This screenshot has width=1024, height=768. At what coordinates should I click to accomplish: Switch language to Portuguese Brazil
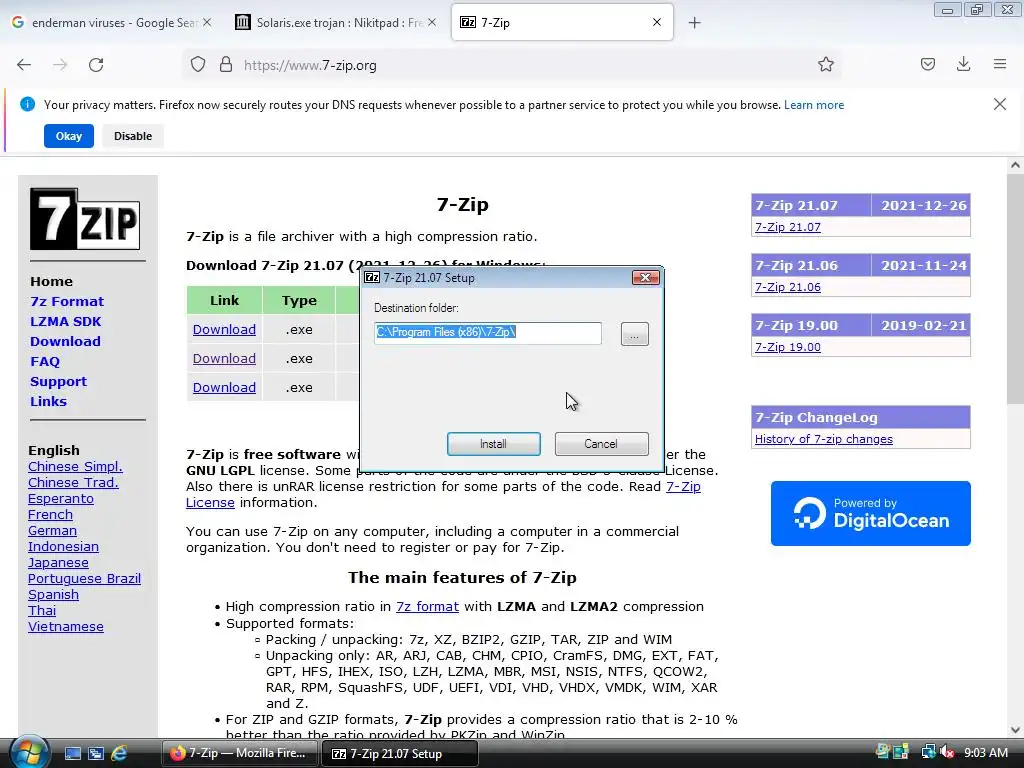coord(84,579)
